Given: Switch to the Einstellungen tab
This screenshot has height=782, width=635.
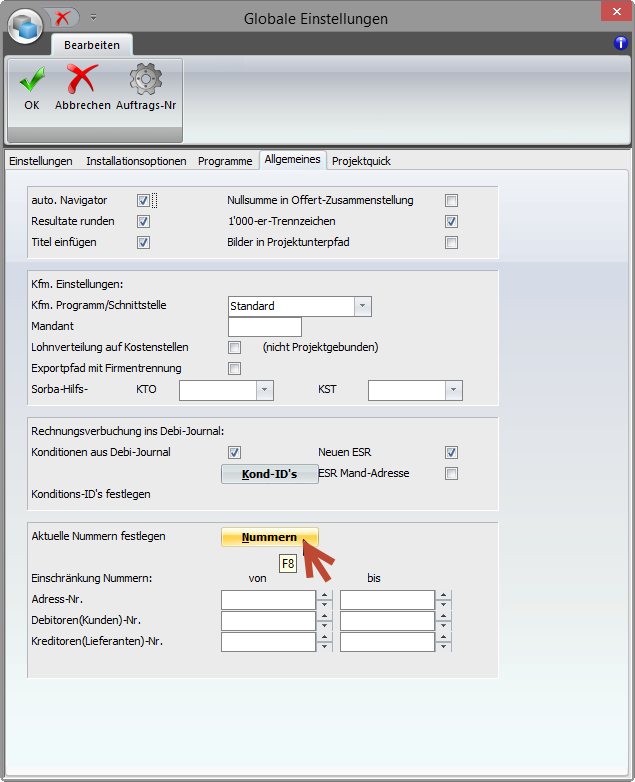Looking at the screenshot, I should 41,161.
